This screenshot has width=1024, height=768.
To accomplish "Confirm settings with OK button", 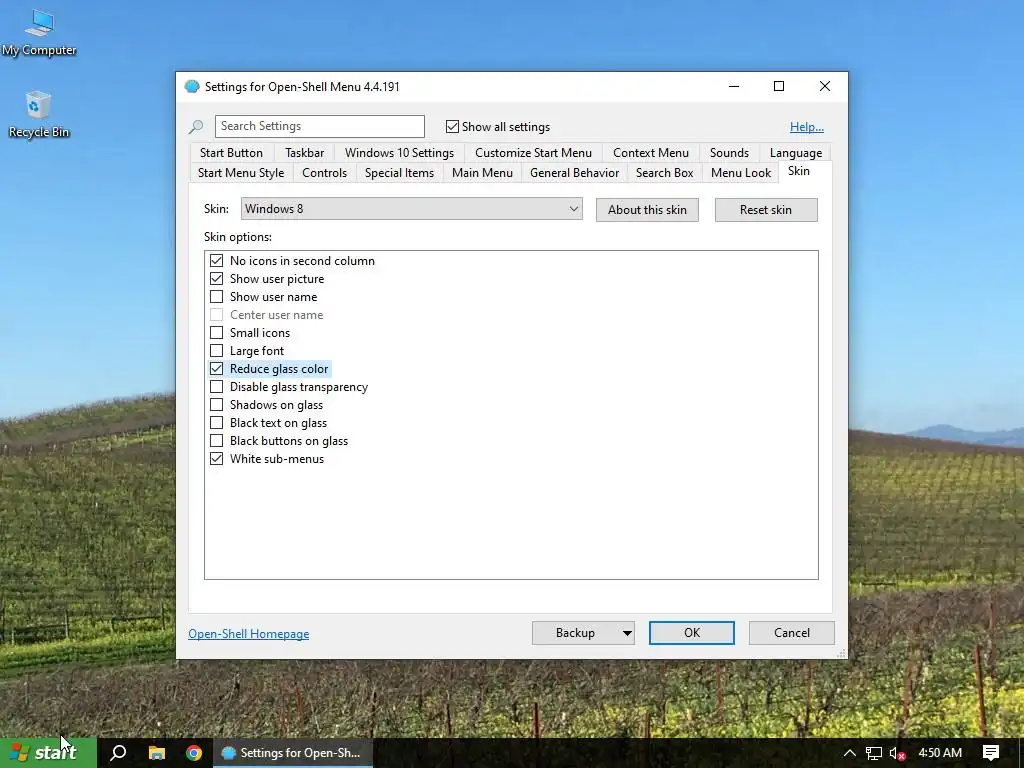I will (692, 633).
